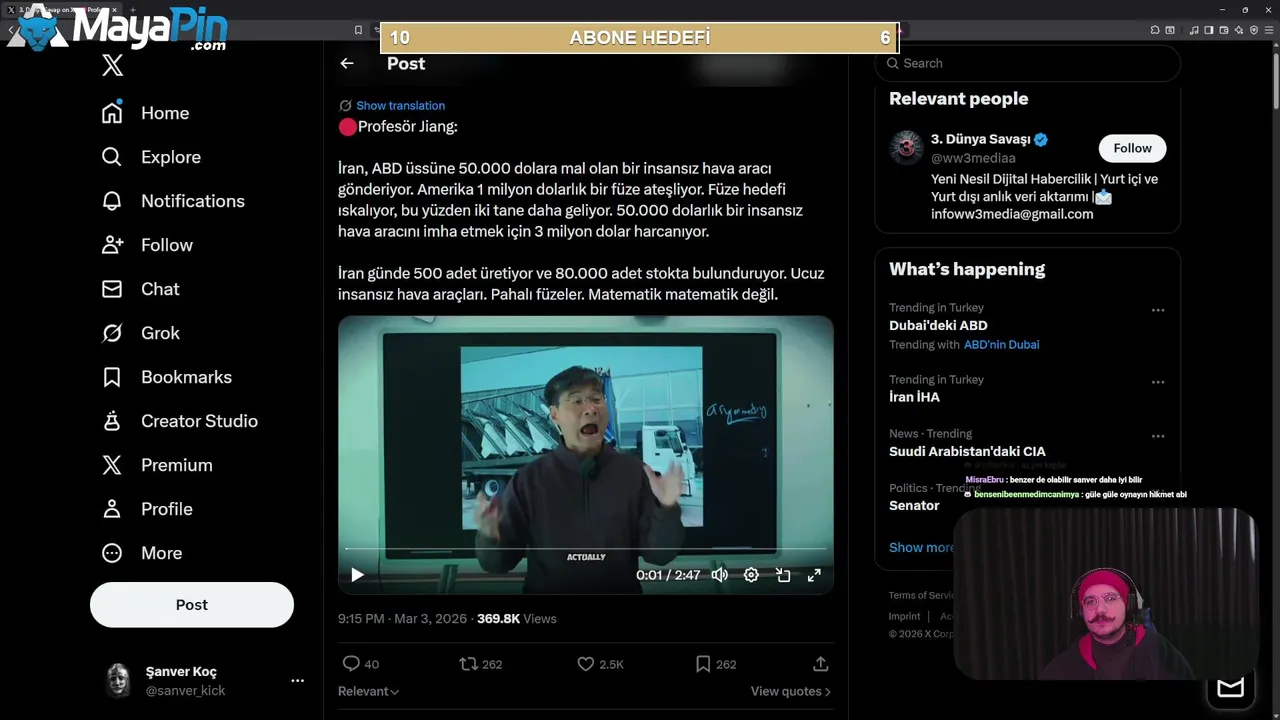Click Şanver Koç account avatar
Screen dimensions: 1280x720
[x=119, y=680]
